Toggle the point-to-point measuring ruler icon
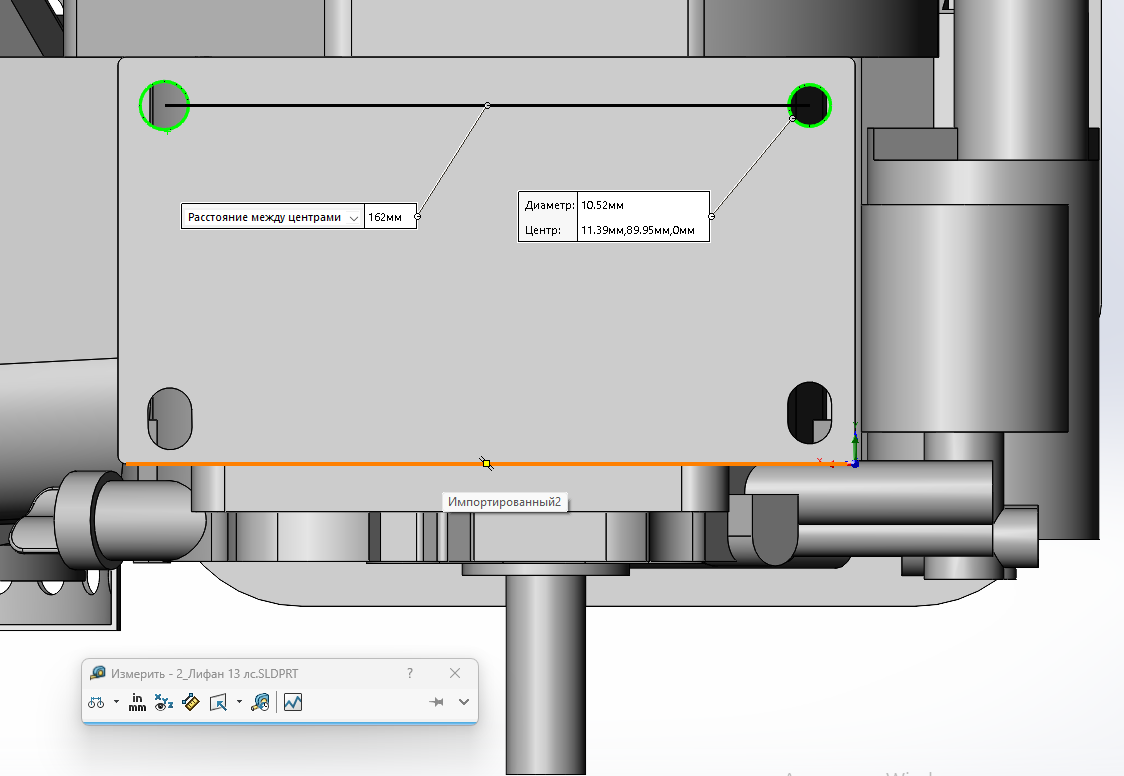 [x=191, y=703]
